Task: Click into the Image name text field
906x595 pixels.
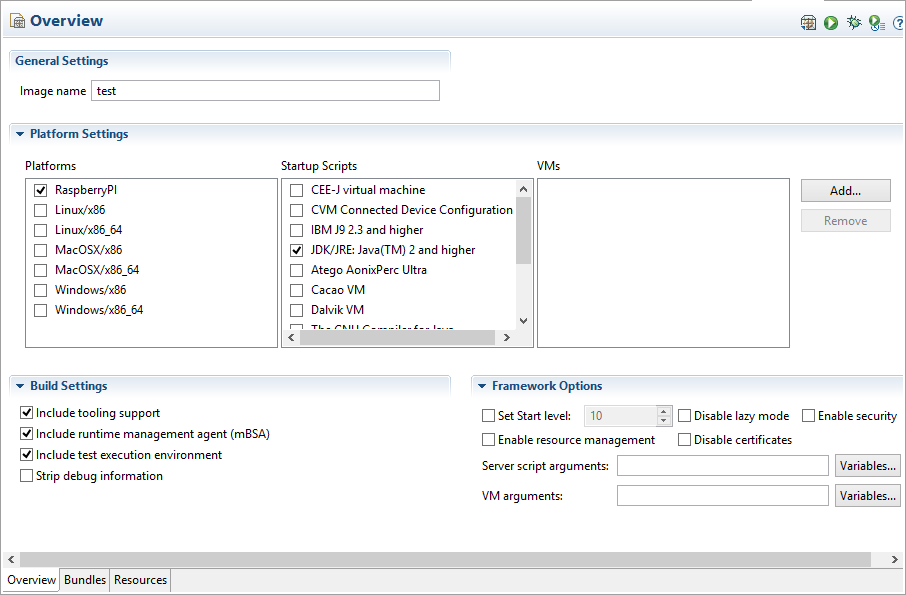Action: tap(265, 91)
